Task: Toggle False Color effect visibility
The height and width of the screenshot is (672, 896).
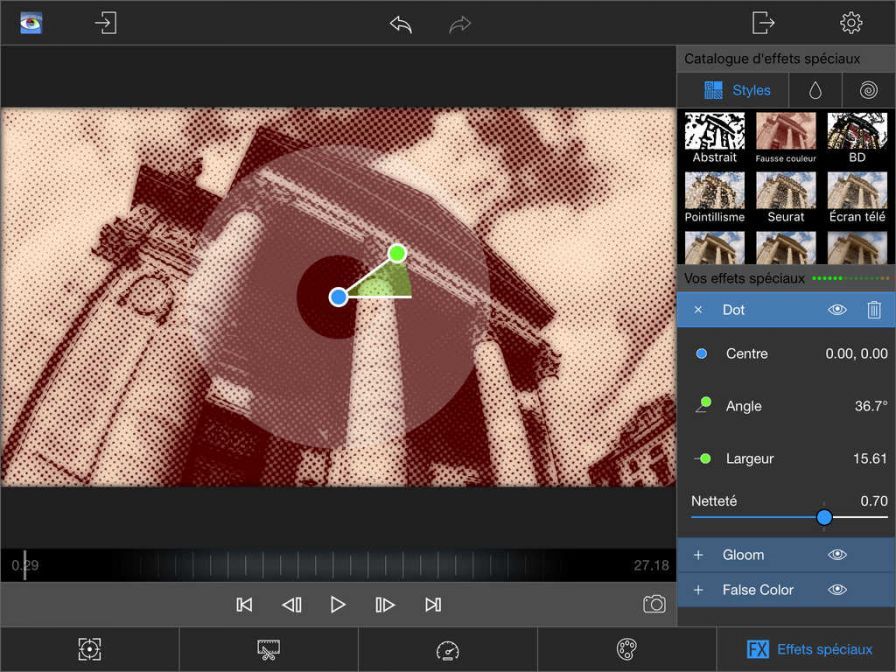Action: 837,590
